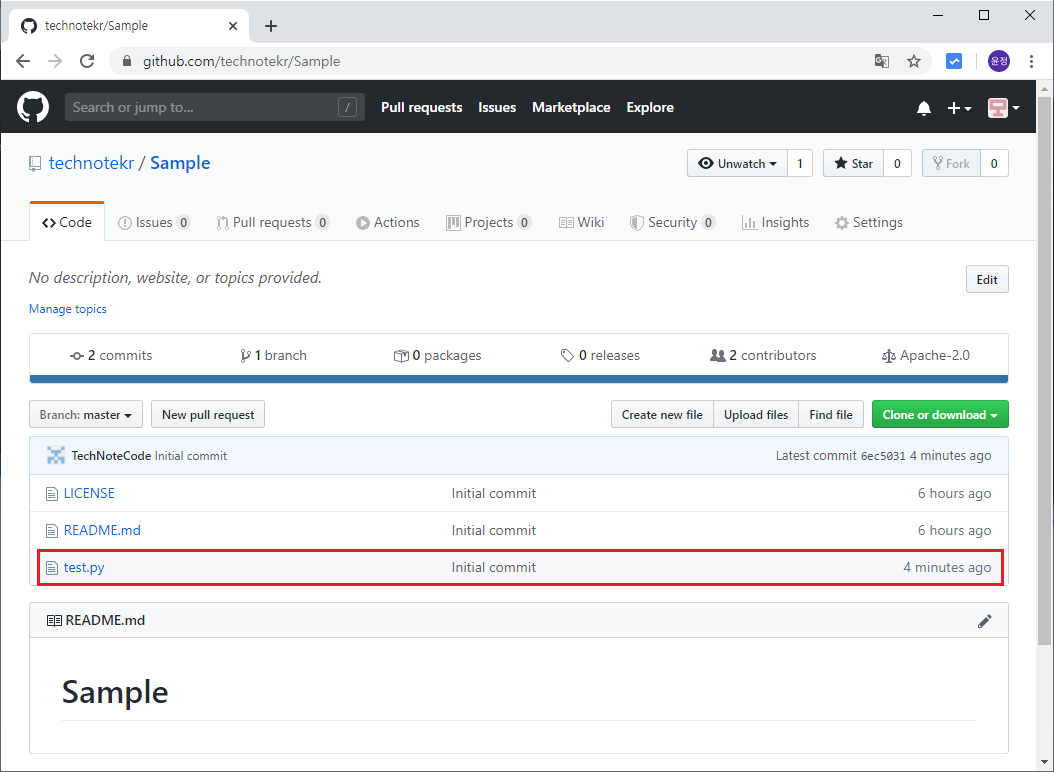Switch to the Issues tab
The width and height of the screenshot is (1054, 772).
pos(153,222)
